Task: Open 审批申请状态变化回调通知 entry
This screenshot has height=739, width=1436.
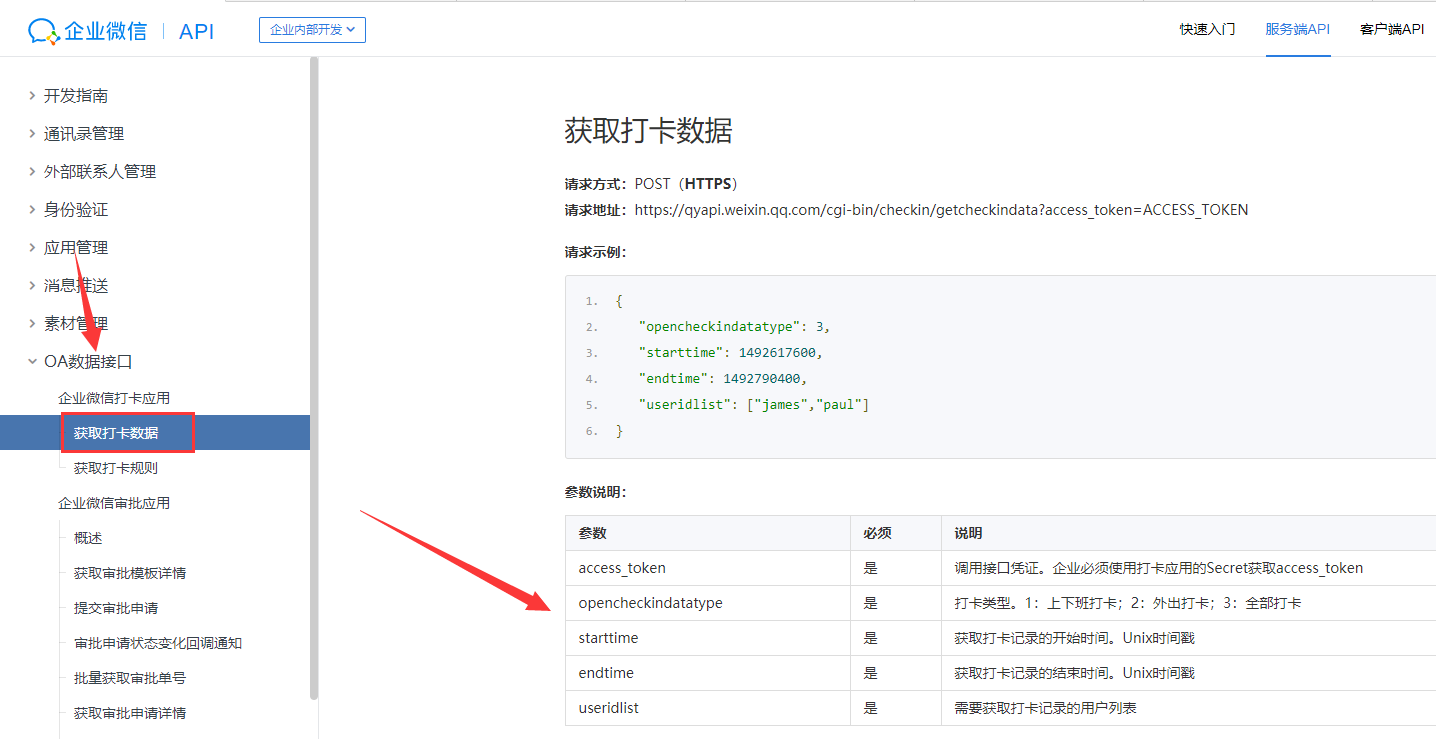Action: 158,643
